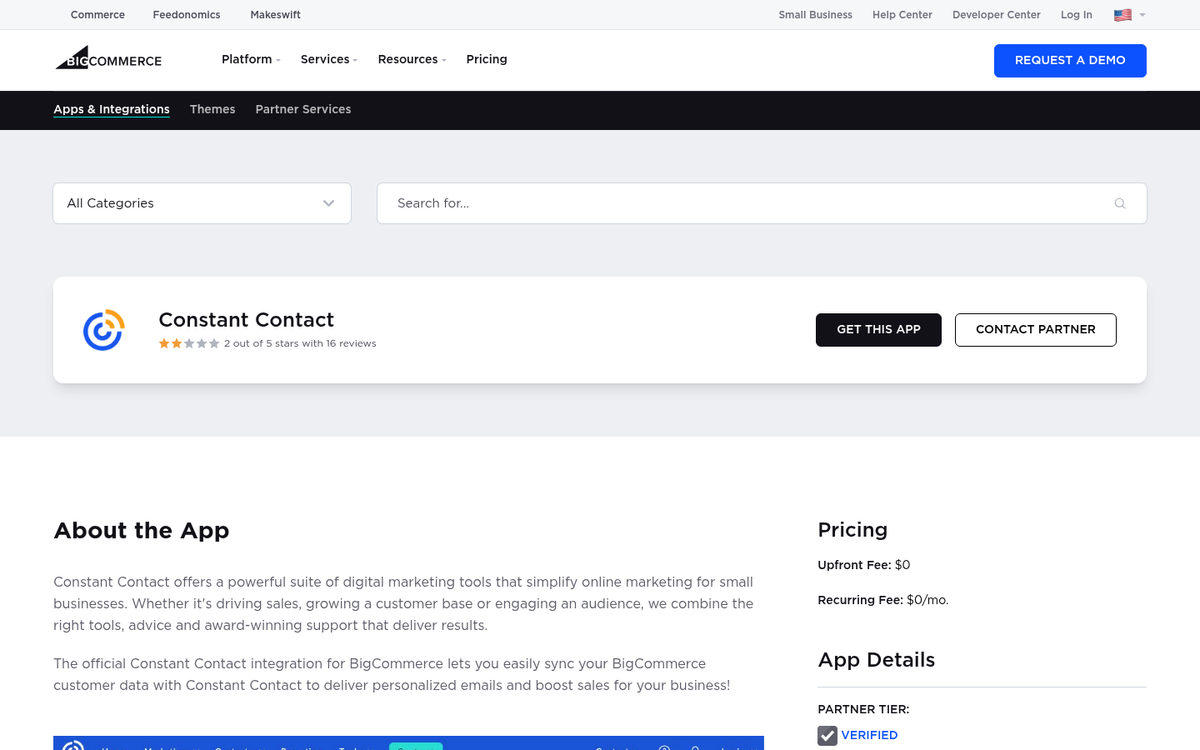The height and width of the screenshot is (750, 1200).
Task: Toggle the VERIFIED partner tier checkbox
Action: pyautogui.click(x=827, y=735)
